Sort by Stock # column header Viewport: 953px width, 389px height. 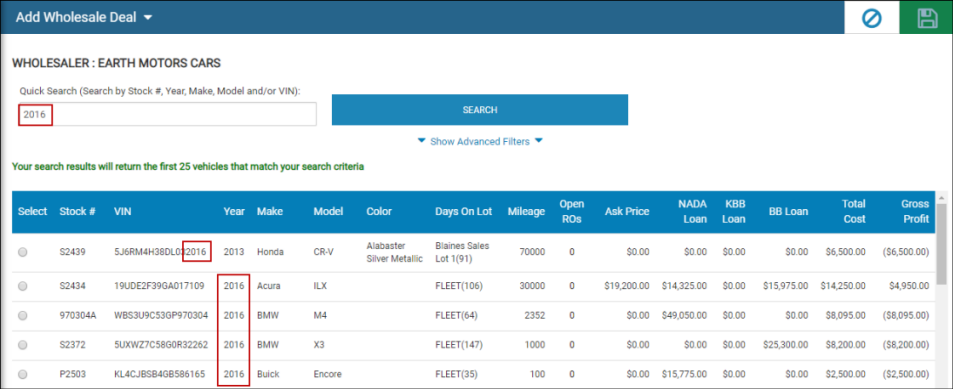[77, 212]
